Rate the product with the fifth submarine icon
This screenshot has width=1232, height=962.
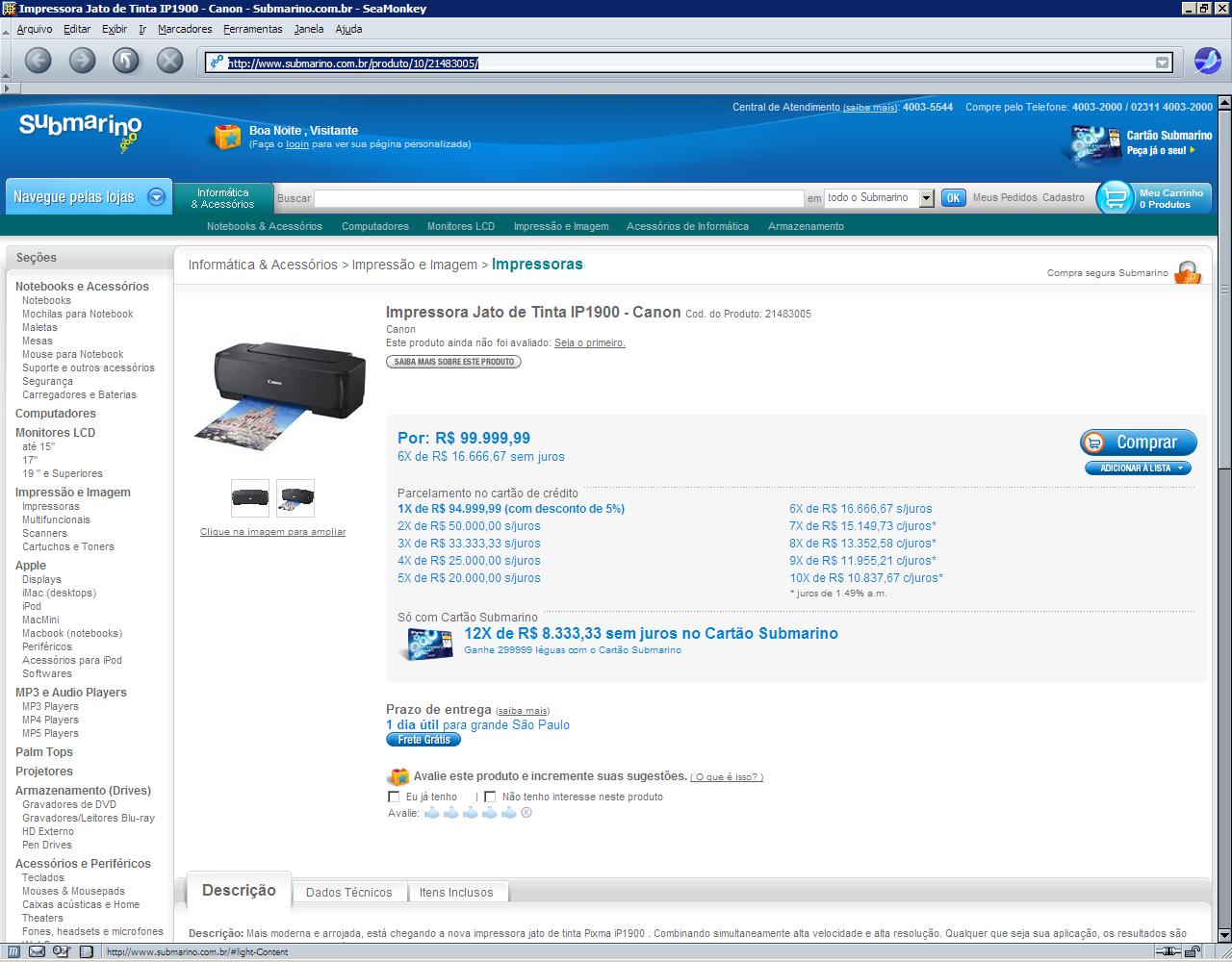pyautogui.click(x=509, y=813)
